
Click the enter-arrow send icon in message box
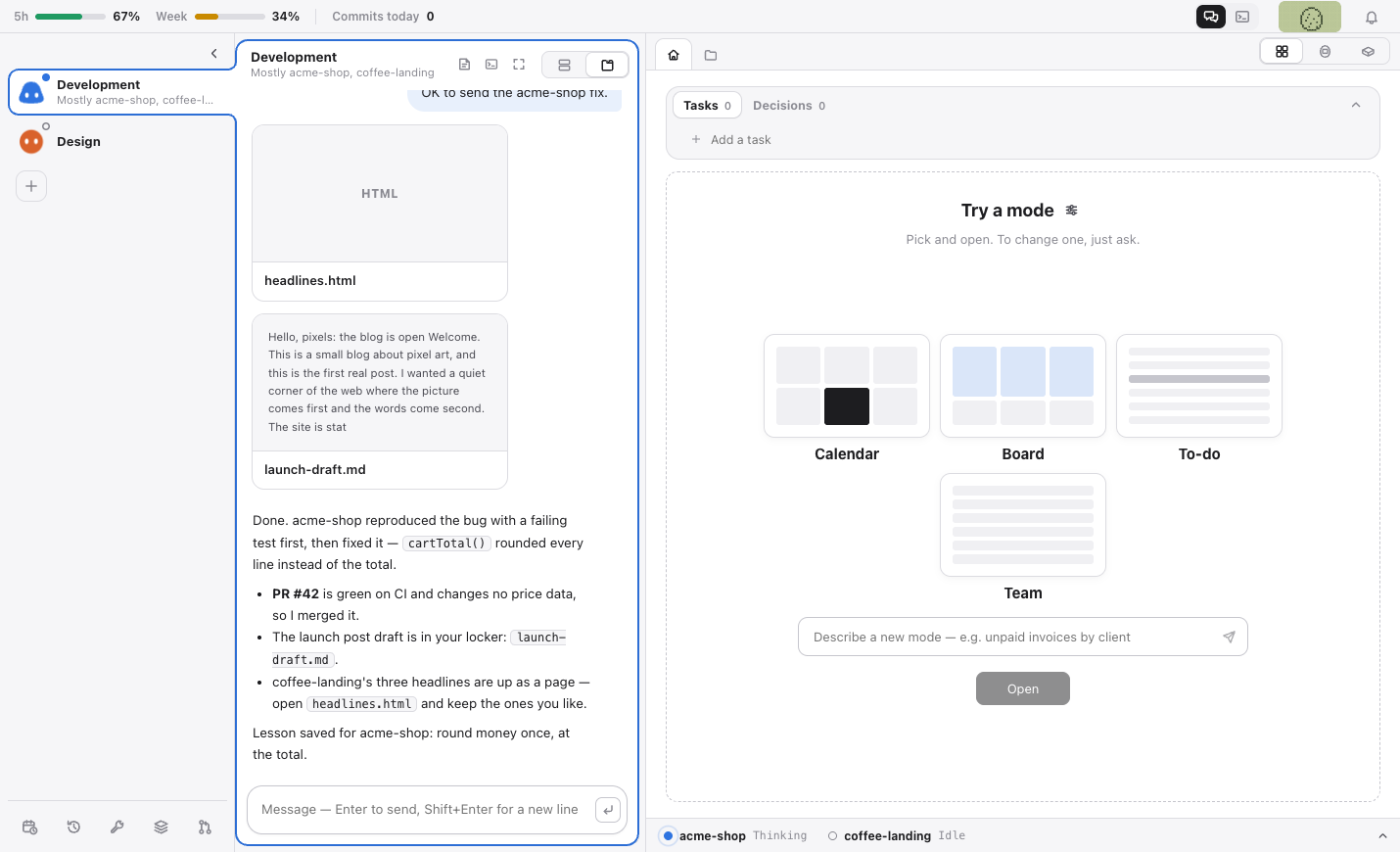608,810
